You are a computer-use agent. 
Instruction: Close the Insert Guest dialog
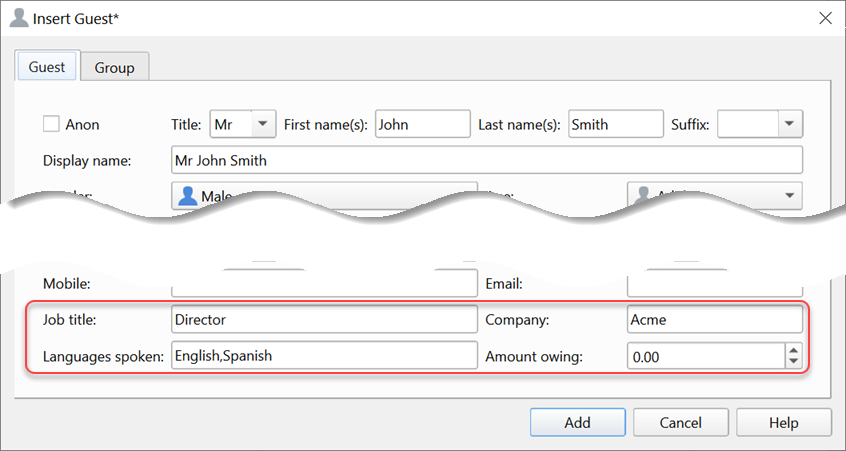(825, 18)
